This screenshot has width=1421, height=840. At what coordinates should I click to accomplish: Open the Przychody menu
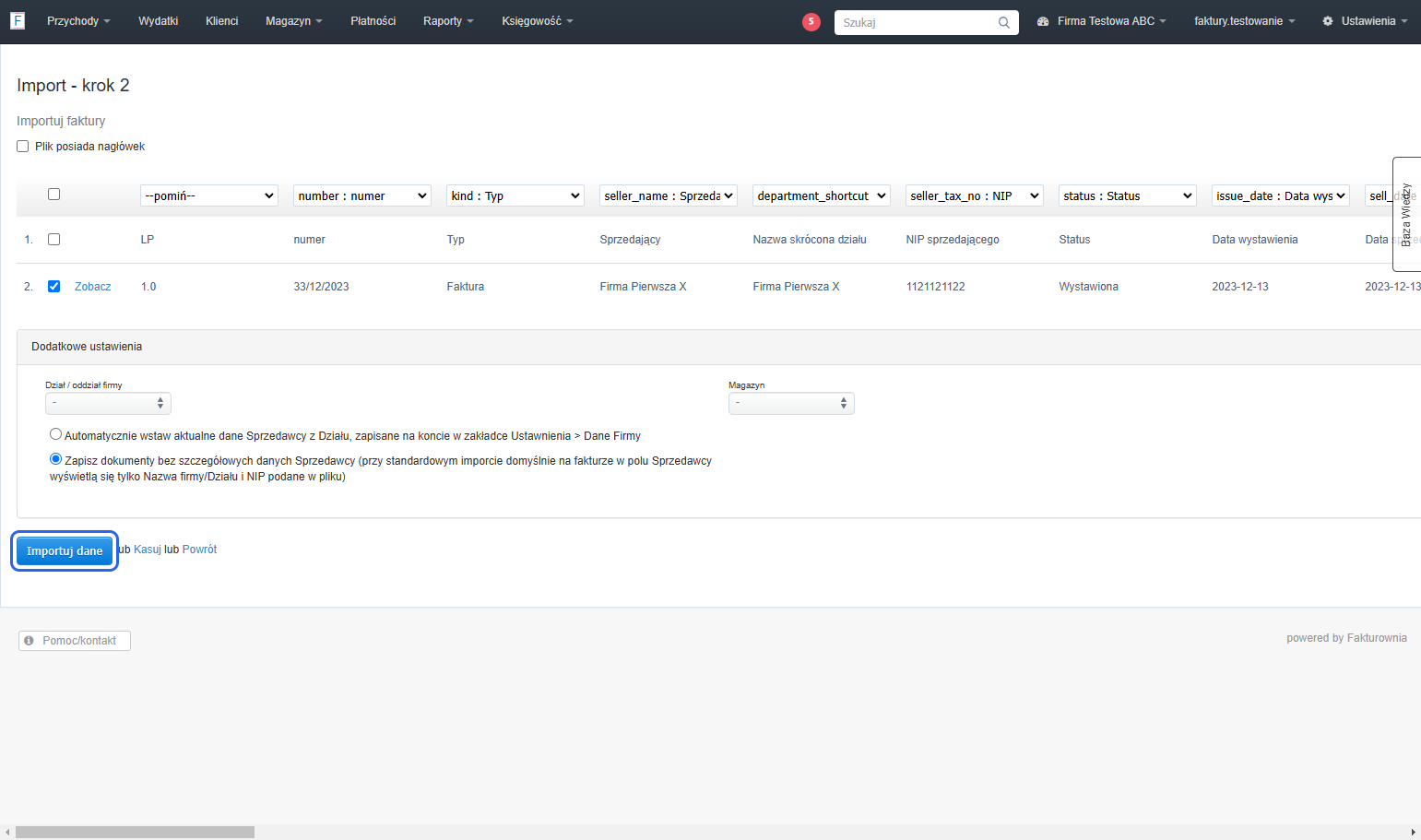click(78, 21)
